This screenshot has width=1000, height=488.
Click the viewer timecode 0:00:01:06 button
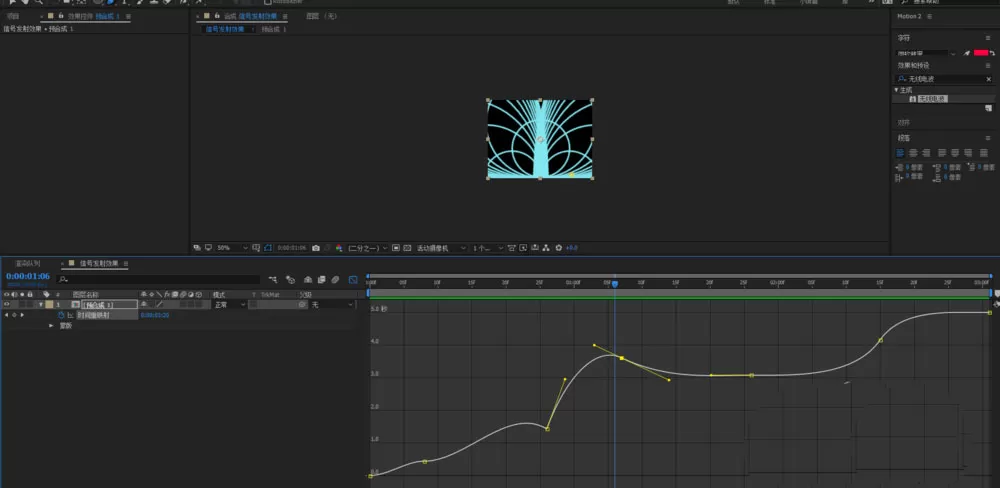point(292,248)
